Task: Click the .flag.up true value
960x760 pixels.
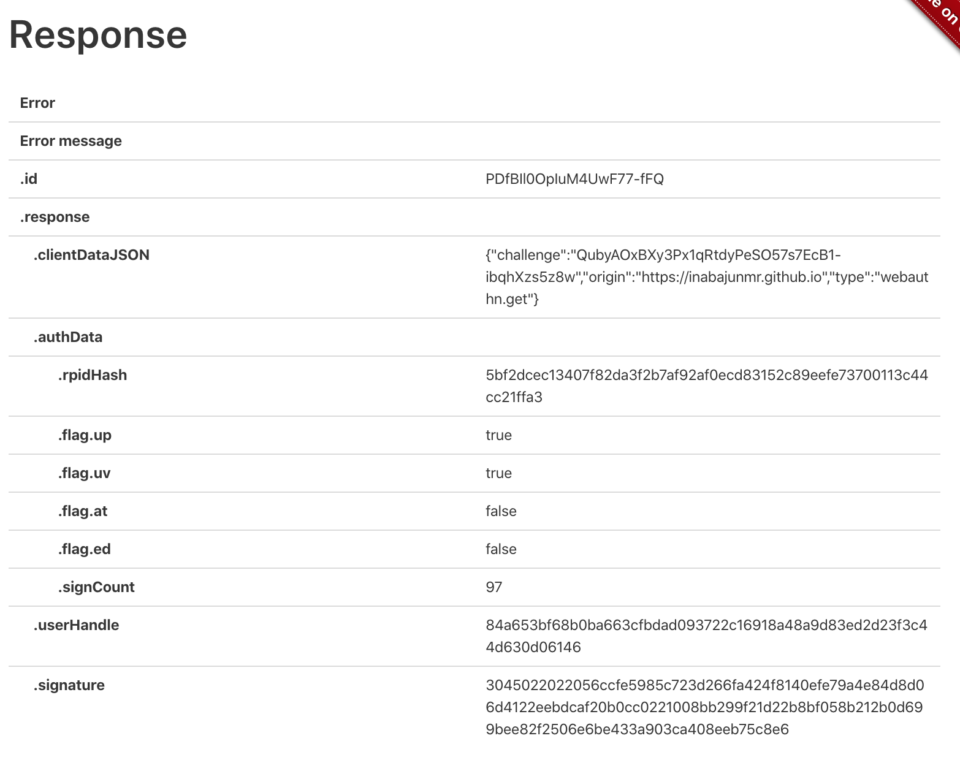Action: click(x=498, y=435)
